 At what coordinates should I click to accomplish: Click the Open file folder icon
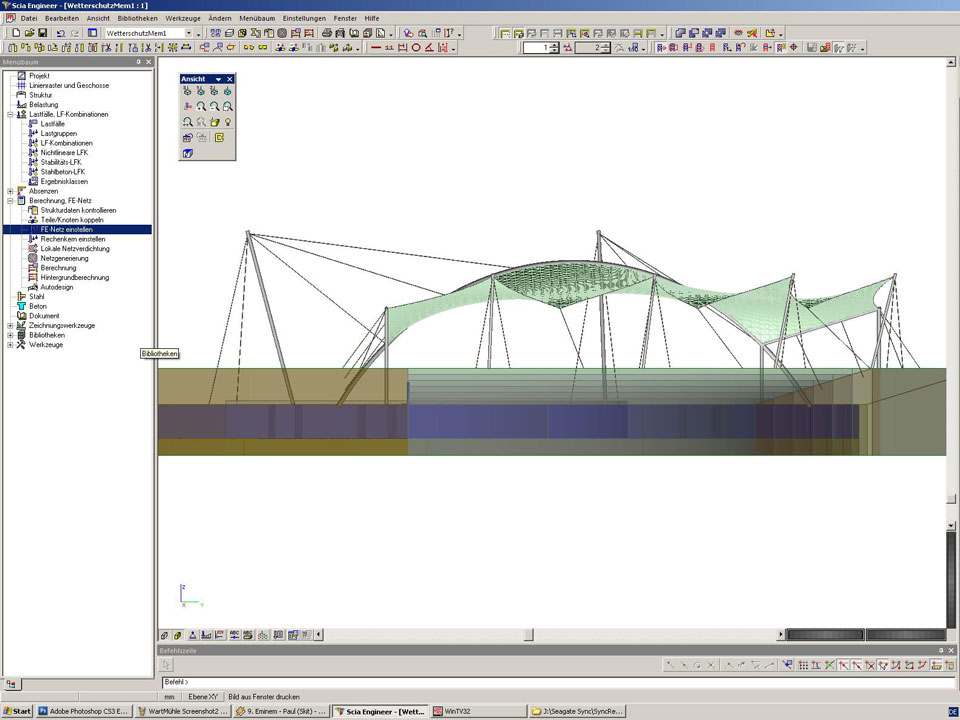point(29,33)
